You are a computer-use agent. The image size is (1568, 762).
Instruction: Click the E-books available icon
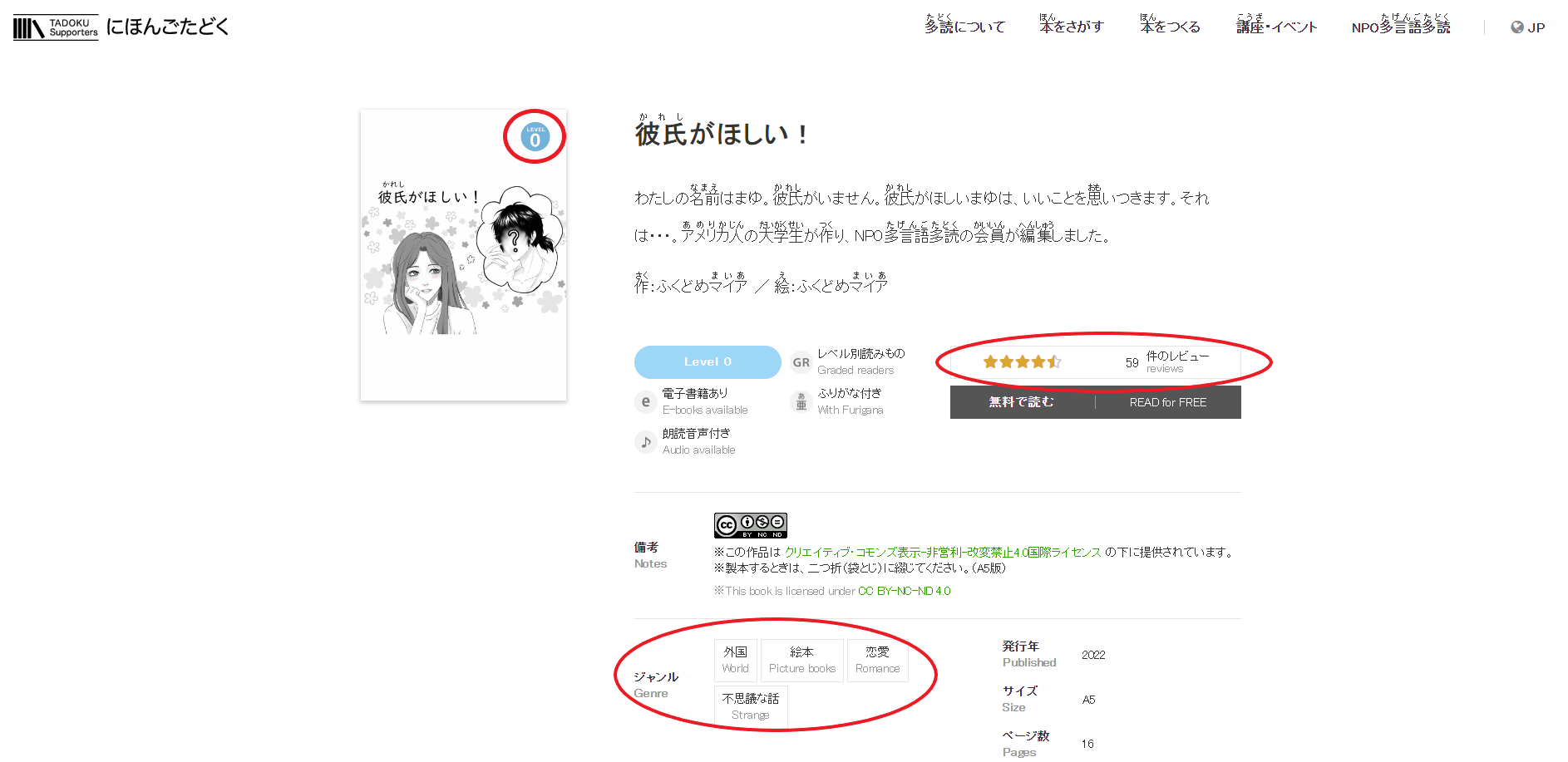coord(645,402)
